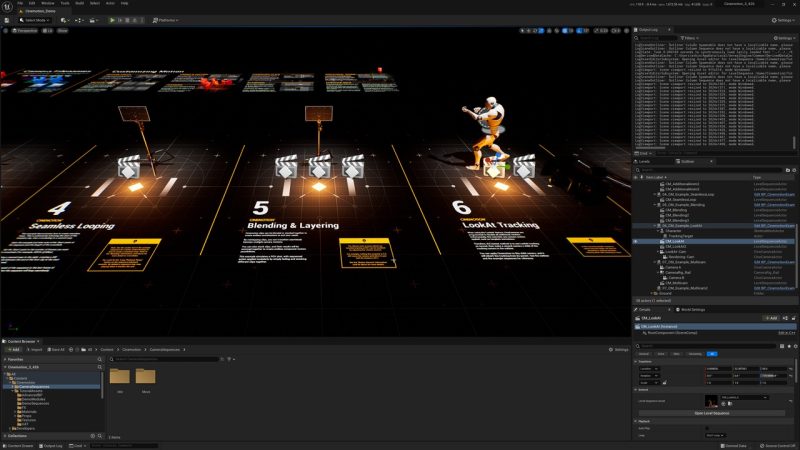The width and height of the screenshot is (800, 450).
Task: Toggle grid snapping in viewport
Action: 565,31
